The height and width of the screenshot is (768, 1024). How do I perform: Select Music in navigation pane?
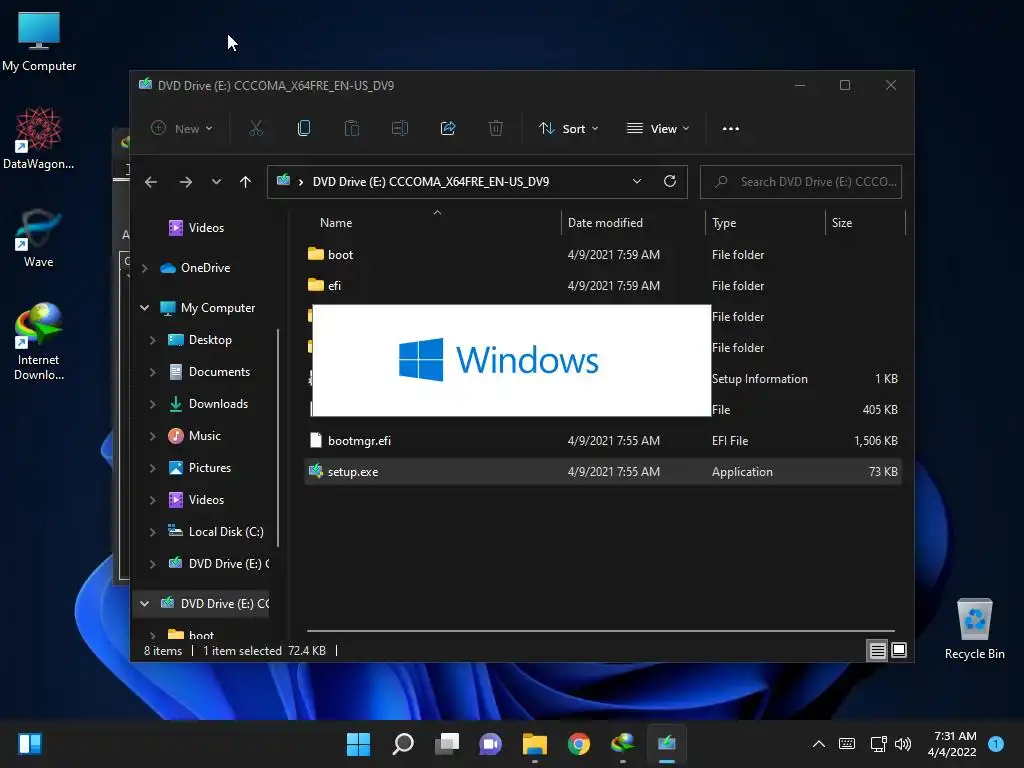point(204,436)
